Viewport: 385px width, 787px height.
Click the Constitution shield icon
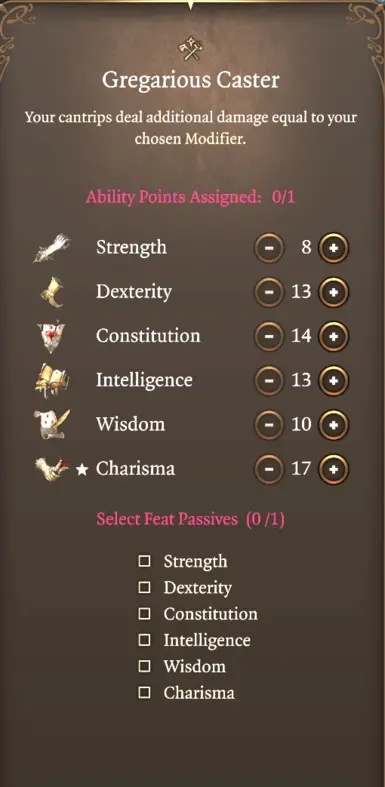(52, 336)
